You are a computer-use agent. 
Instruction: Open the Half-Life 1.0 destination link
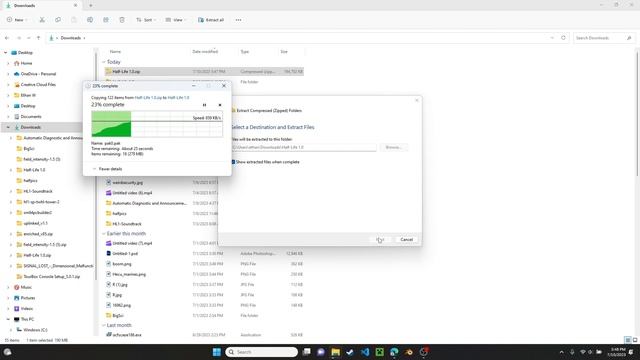click(x=178, y=98)
